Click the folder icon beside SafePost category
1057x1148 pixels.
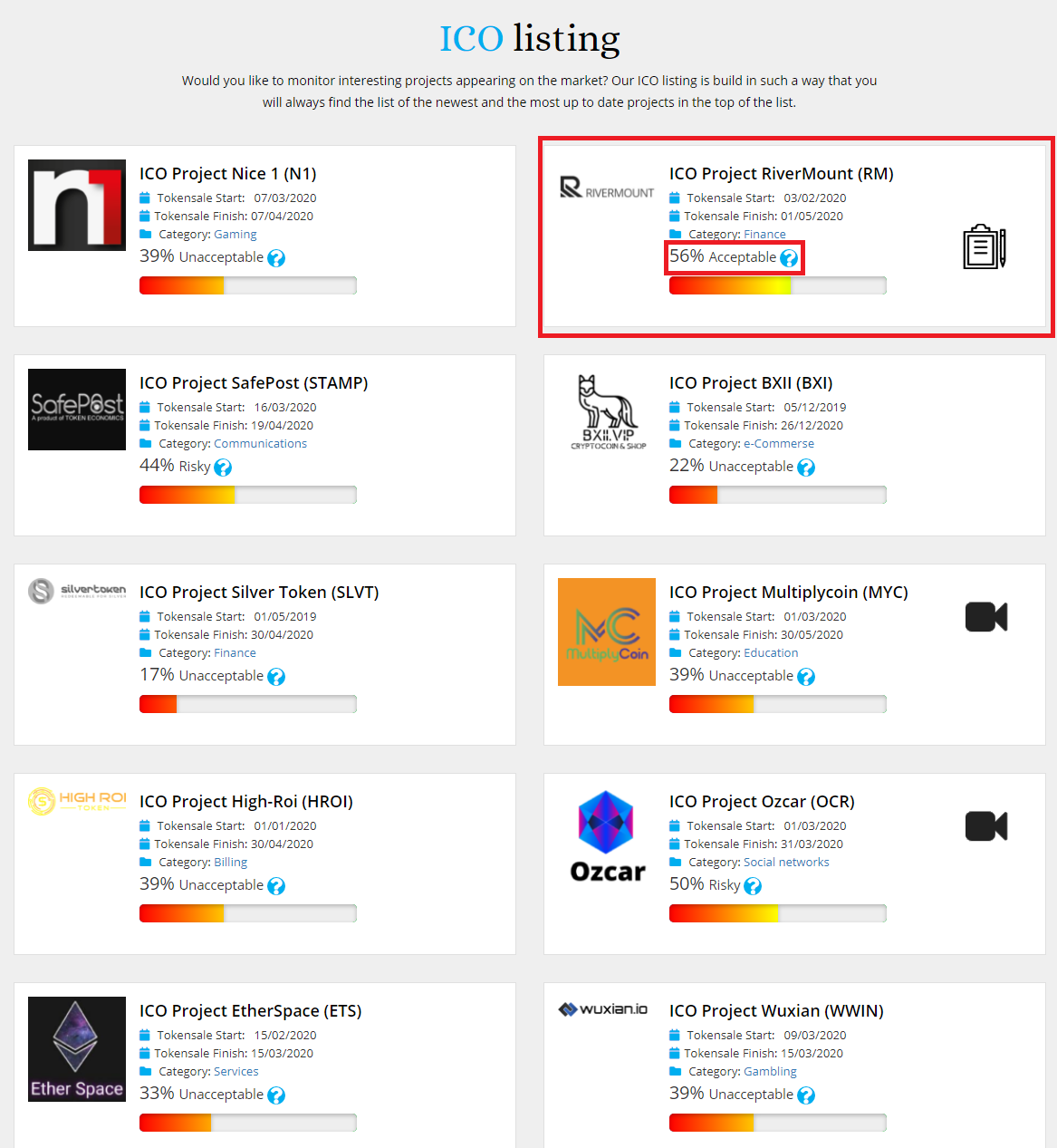(x=145, y=443)
